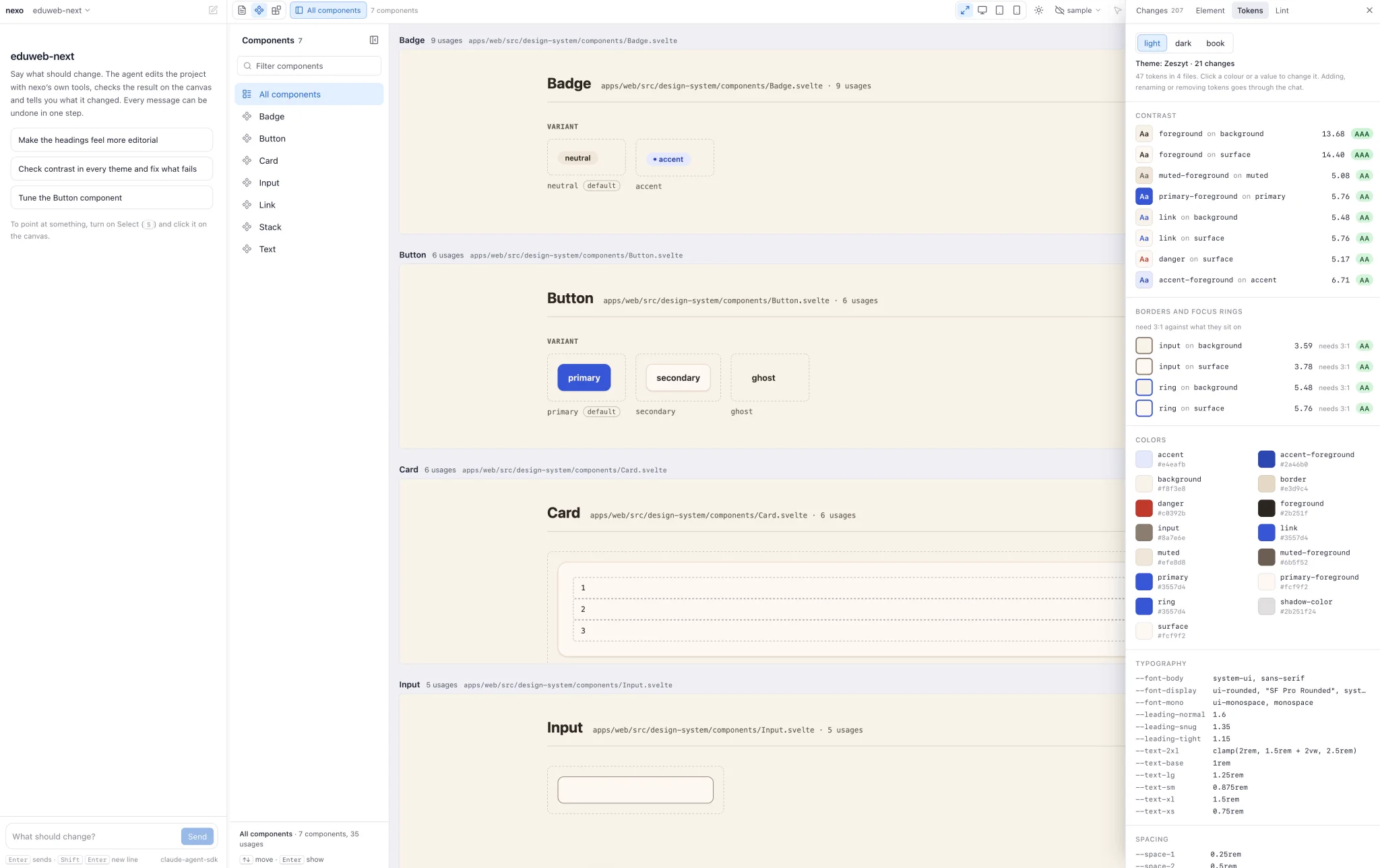Click the --text-lg value 1.25rem
Viewport: 1380px width, 868px height.
pyautogui.click(x=1228, y=776)
